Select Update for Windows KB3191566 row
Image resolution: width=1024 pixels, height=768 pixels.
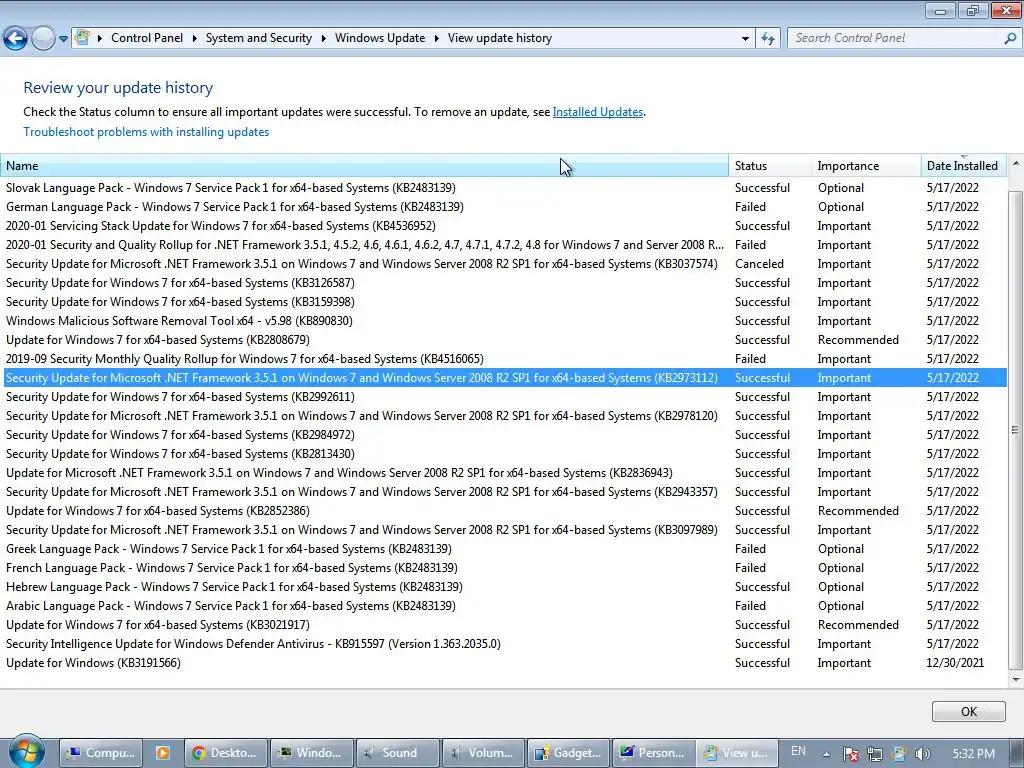pos(505,663)
